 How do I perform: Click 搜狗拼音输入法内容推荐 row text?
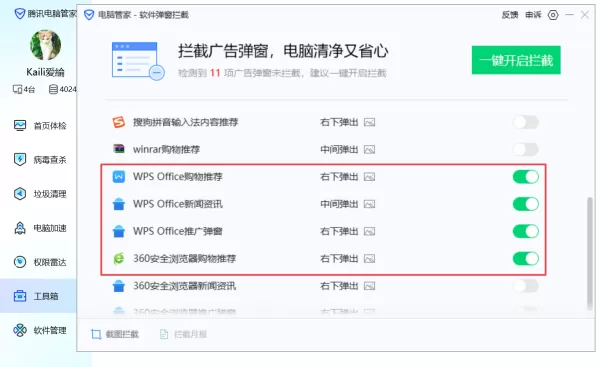[x=186, y=122]
